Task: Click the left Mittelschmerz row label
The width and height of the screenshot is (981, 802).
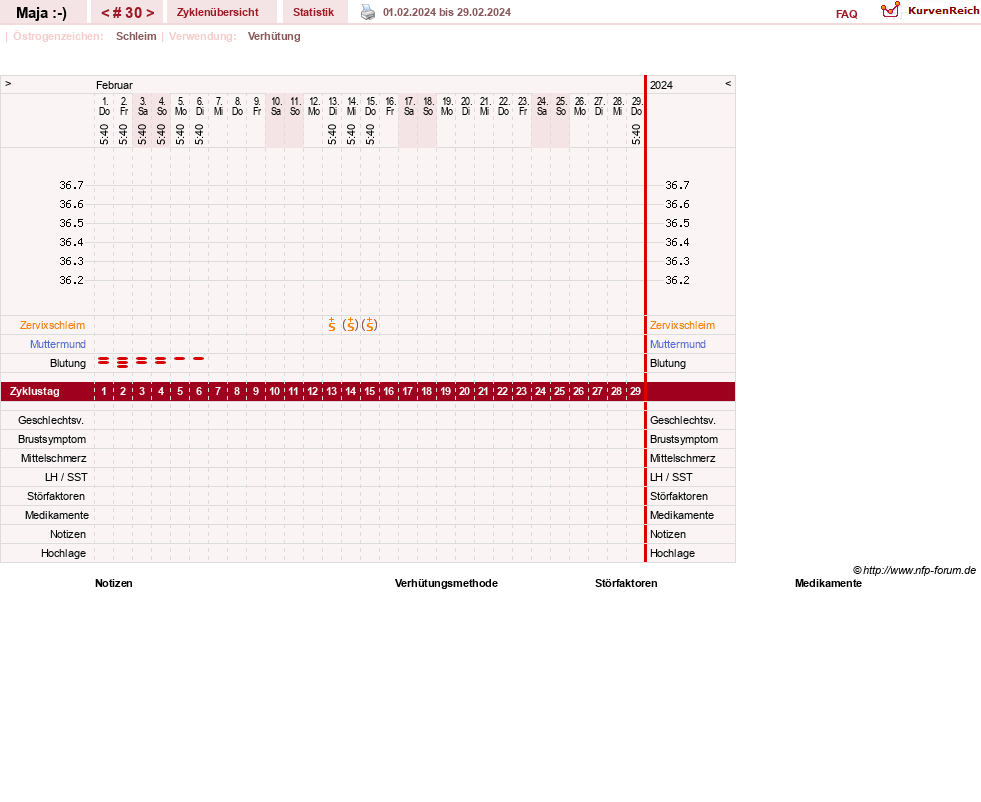Action: tap(53, 459)
